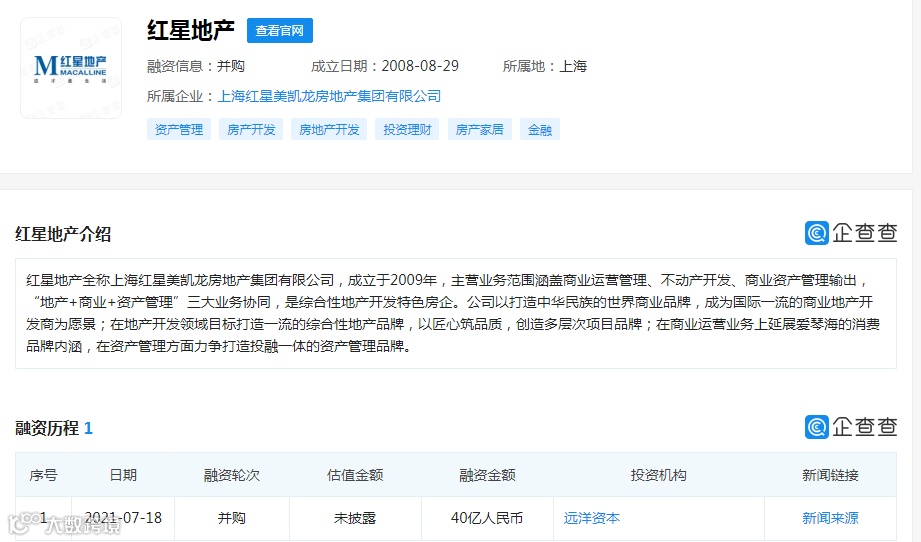Click the company introduction paragraph
The image size is (921, 542).
tap(455, 313)
